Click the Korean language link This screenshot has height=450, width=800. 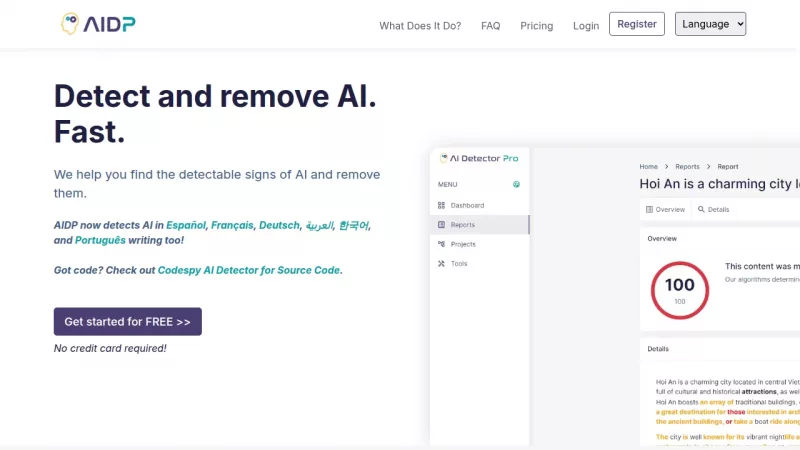point(354,225)
